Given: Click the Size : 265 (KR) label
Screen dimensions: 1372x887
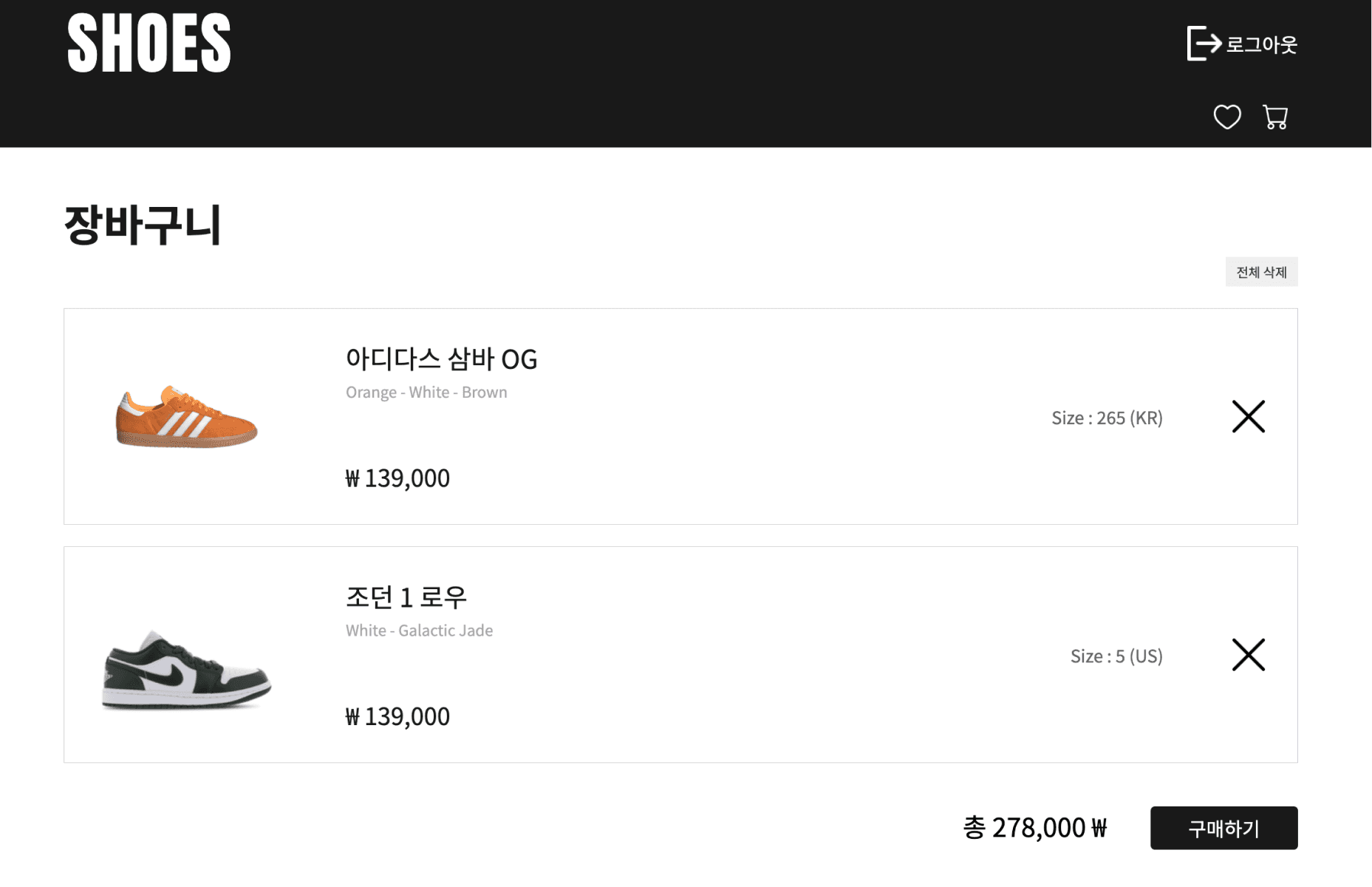Looking at the screenshot, I should point(1107,418).
